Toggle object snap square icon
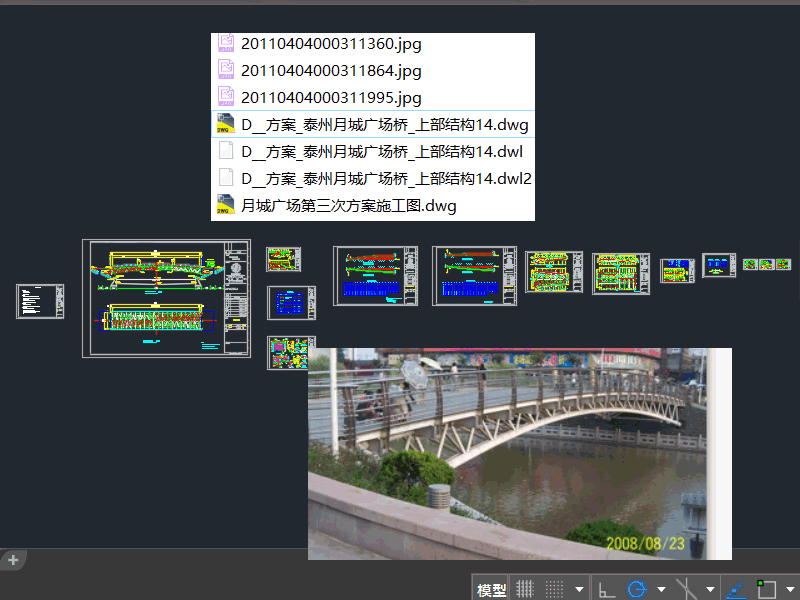This screenshot has height=600, width=800. (766, 589)
